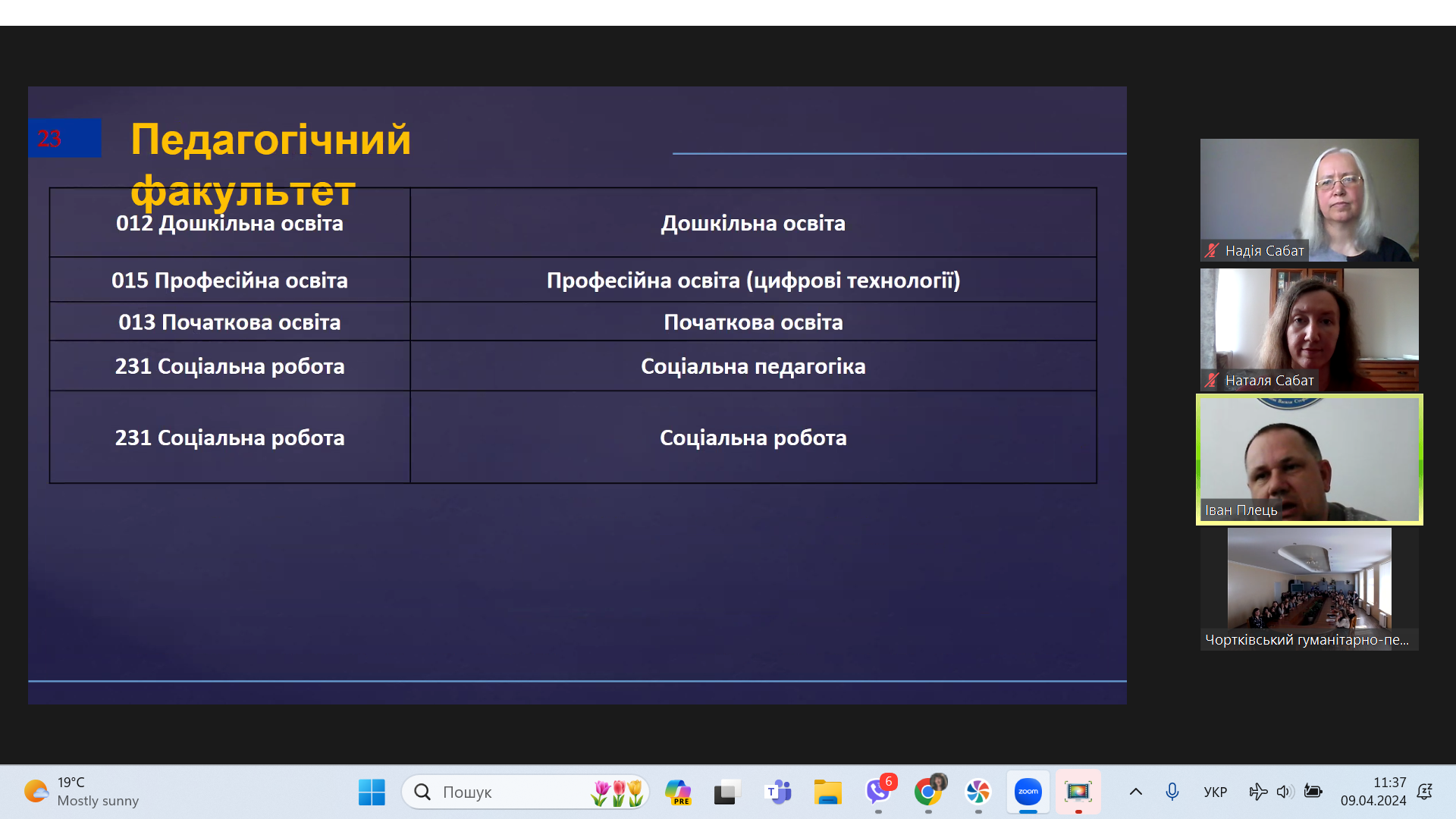Open the clock and date flyout
The height and width of the screenshot is (819, 1456).
tap(1373, 792)
